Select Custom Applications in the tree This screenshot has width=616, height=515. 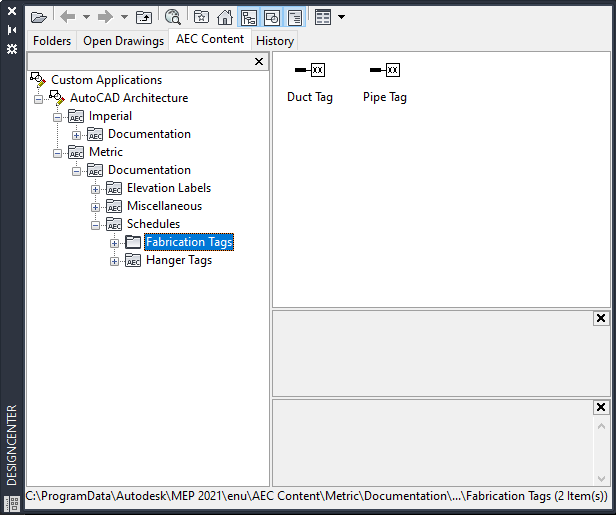(x=106, y=80)
